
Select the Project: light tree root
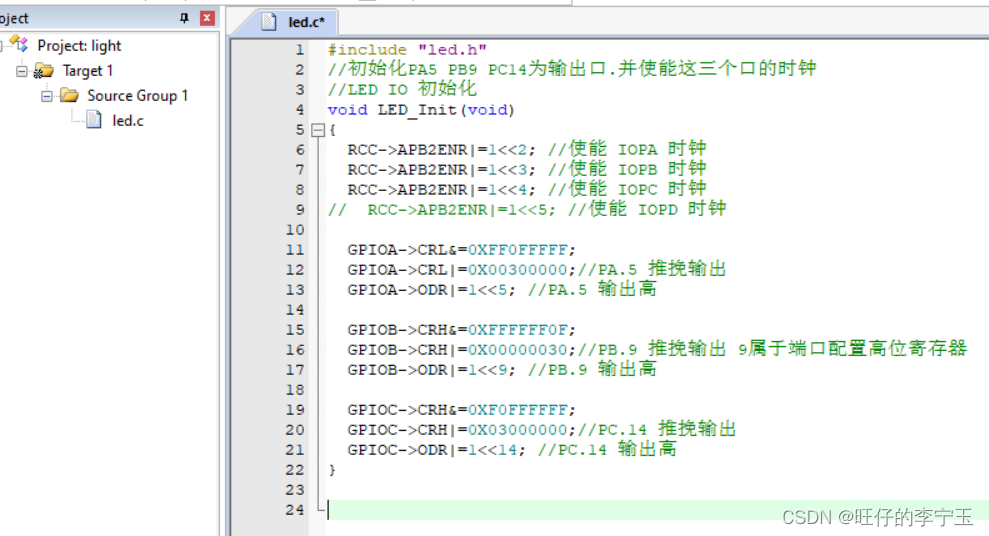pos(79,45)
